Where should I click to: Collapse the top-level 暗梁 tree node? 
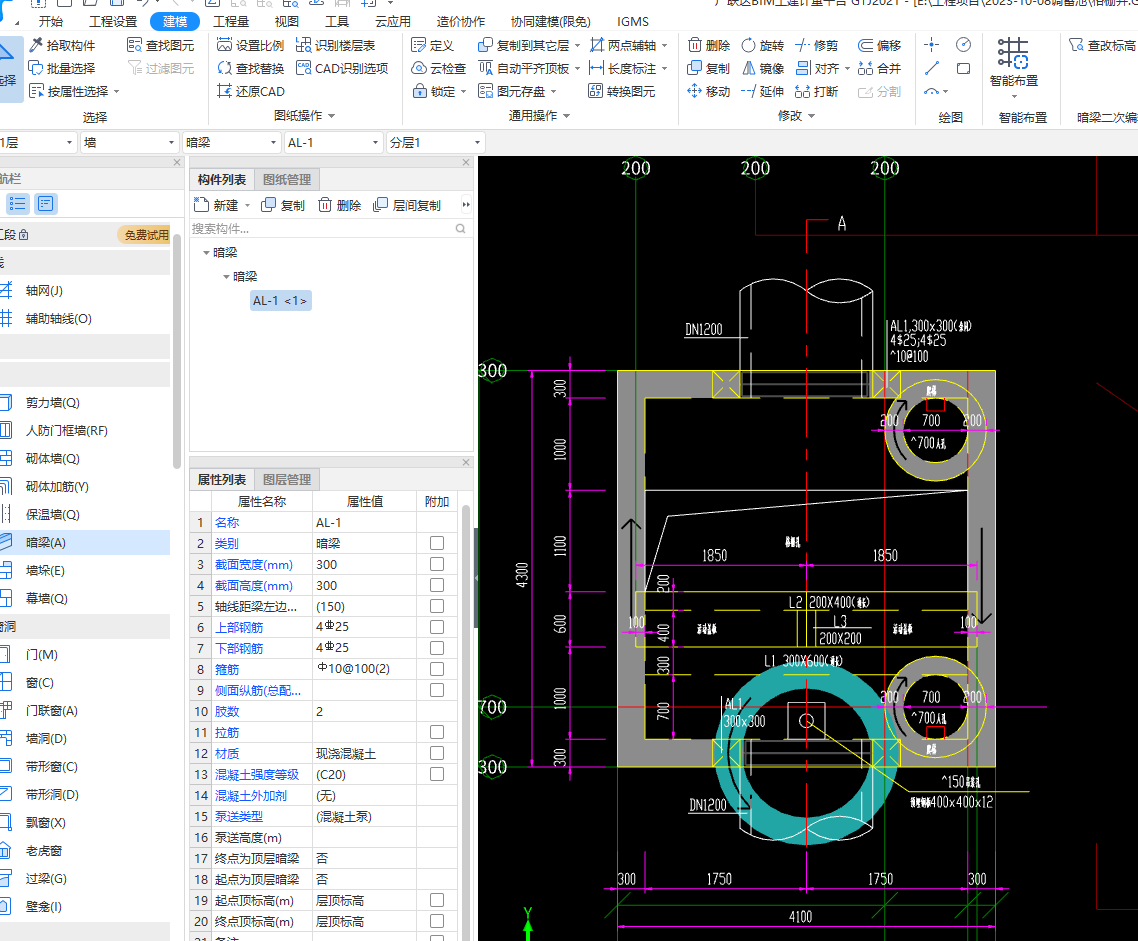[206, 252]
